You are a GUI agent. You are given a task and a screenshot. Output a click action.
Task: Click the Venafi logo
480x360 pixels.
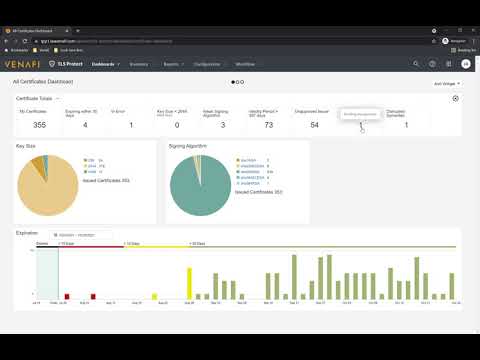22,64
